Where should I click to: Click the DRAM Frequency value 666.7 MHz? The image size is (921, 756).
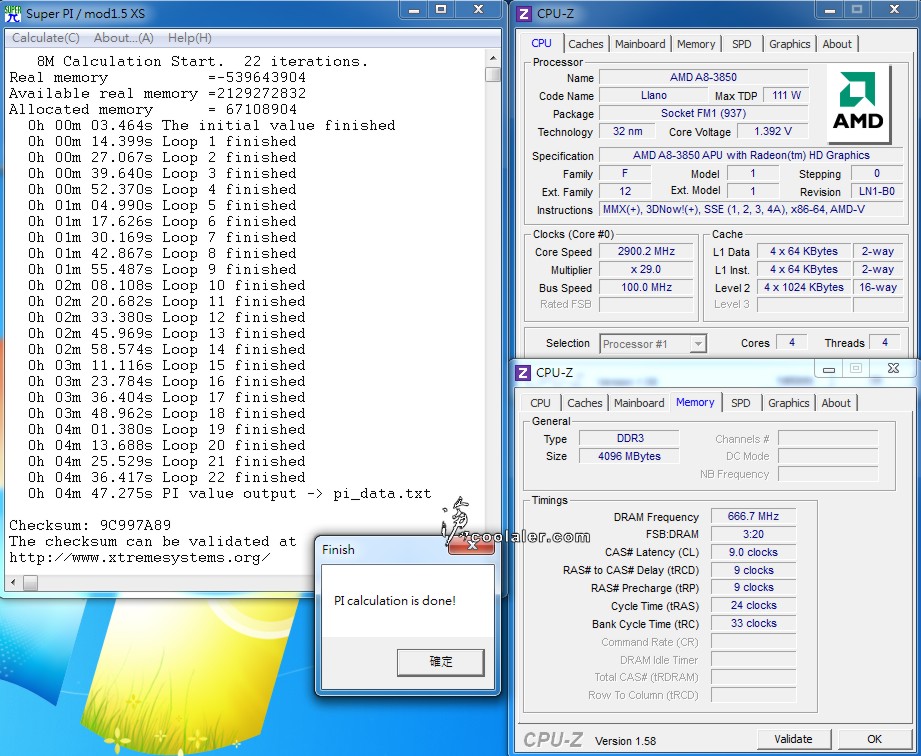point(753,516)
